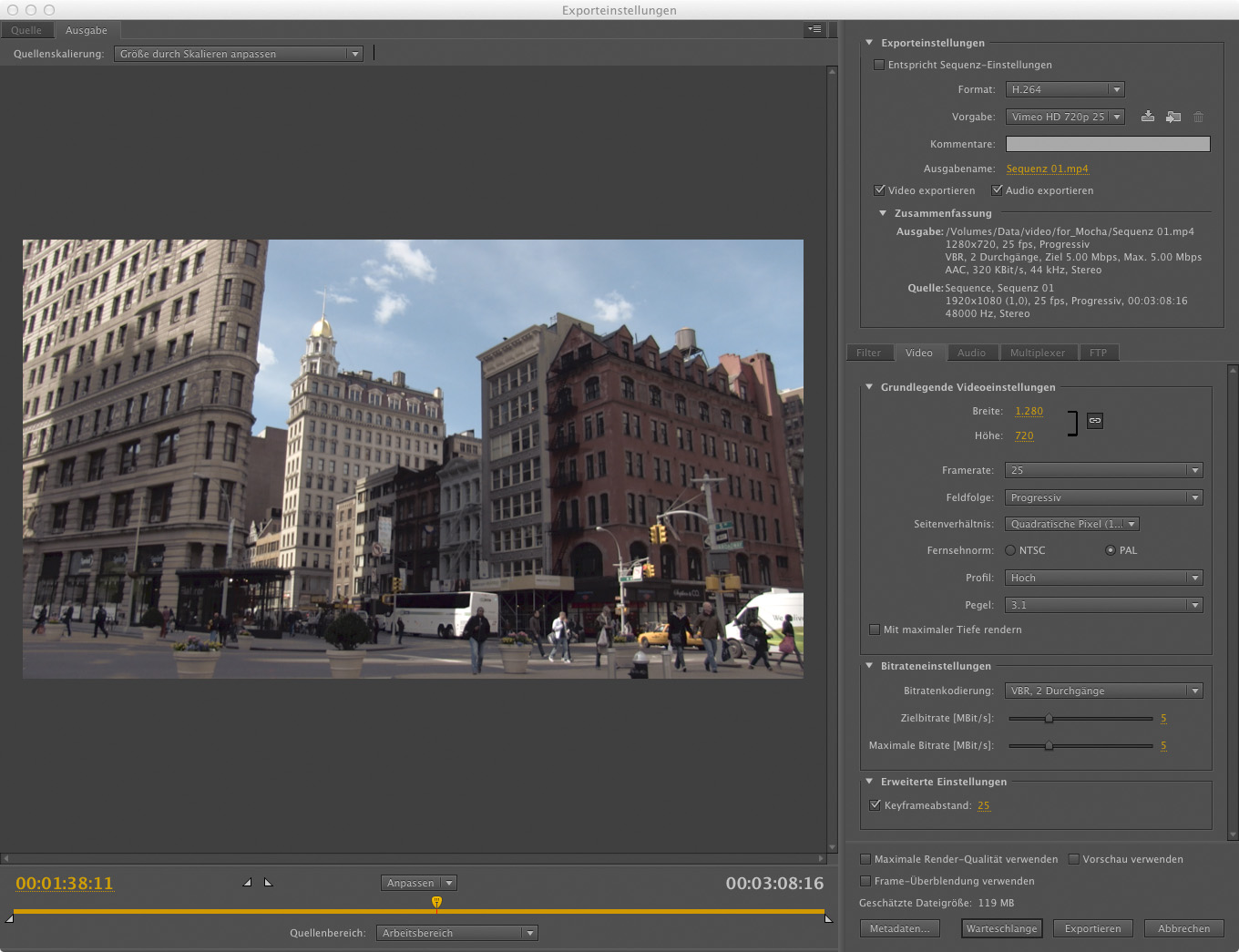Open the Bitratenkodierung dropdown
1239x952 pixels.
tap(1103, 691)
